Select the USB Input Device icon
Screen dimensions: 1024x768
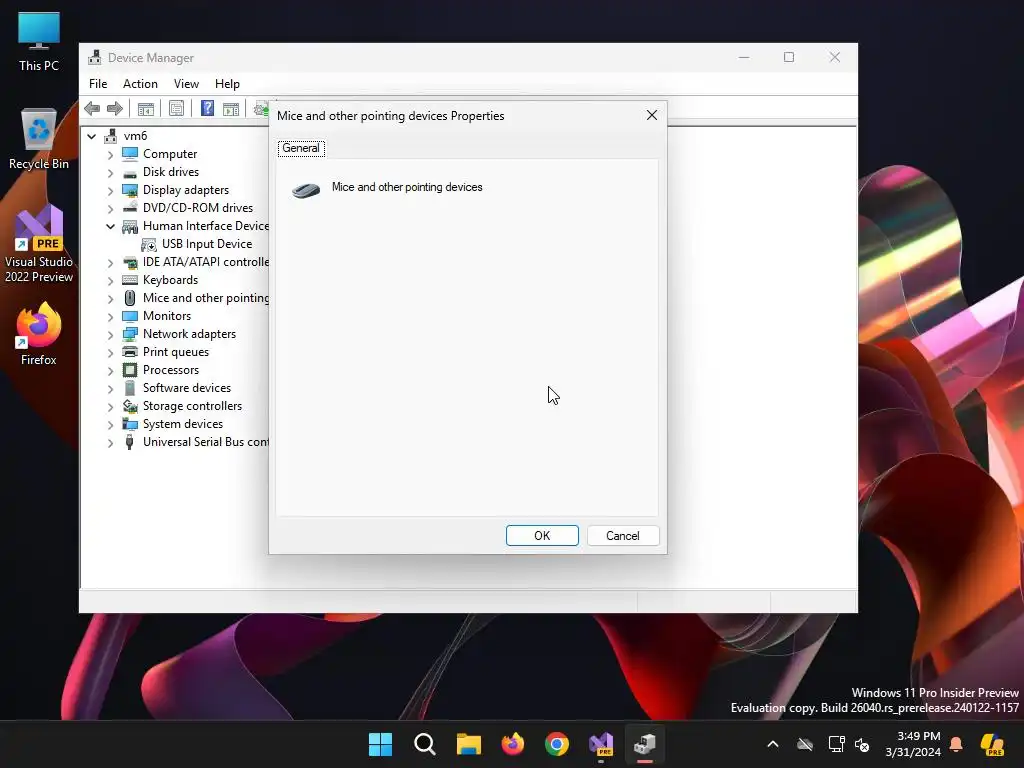click(x=149, y=244)
